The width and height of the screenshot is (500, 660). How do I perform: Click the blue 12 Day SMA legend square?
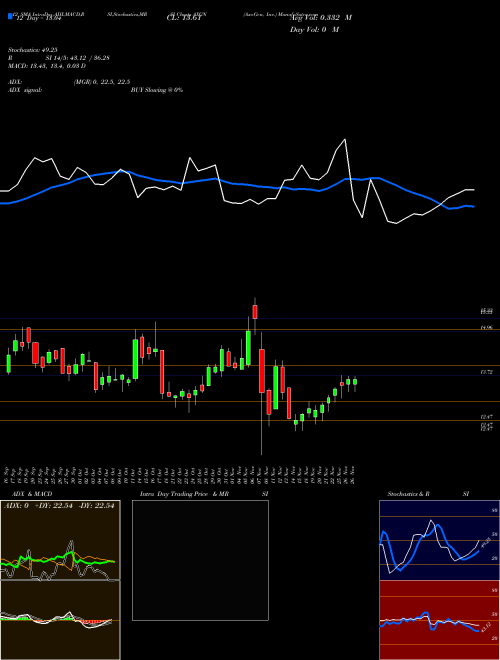coord(10,16)
